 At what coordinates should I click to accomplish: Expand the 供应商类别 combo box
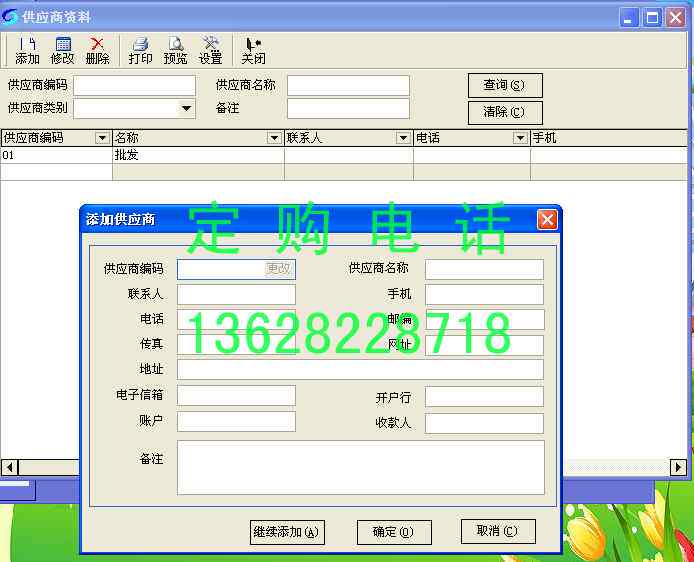[186, 108]
